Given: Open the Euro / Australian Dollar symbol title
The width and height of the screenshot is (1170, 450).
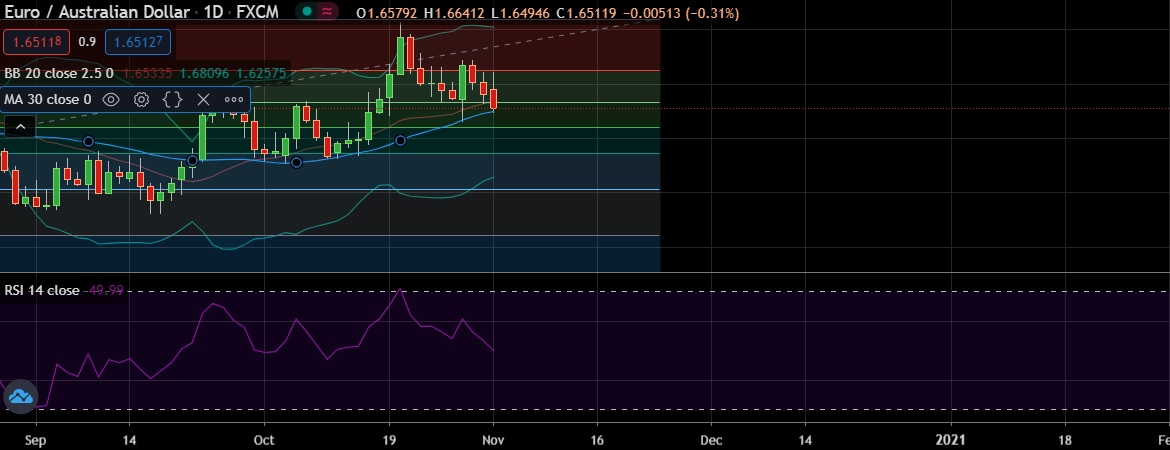Looking at the screenshot, I should (98, 13).
